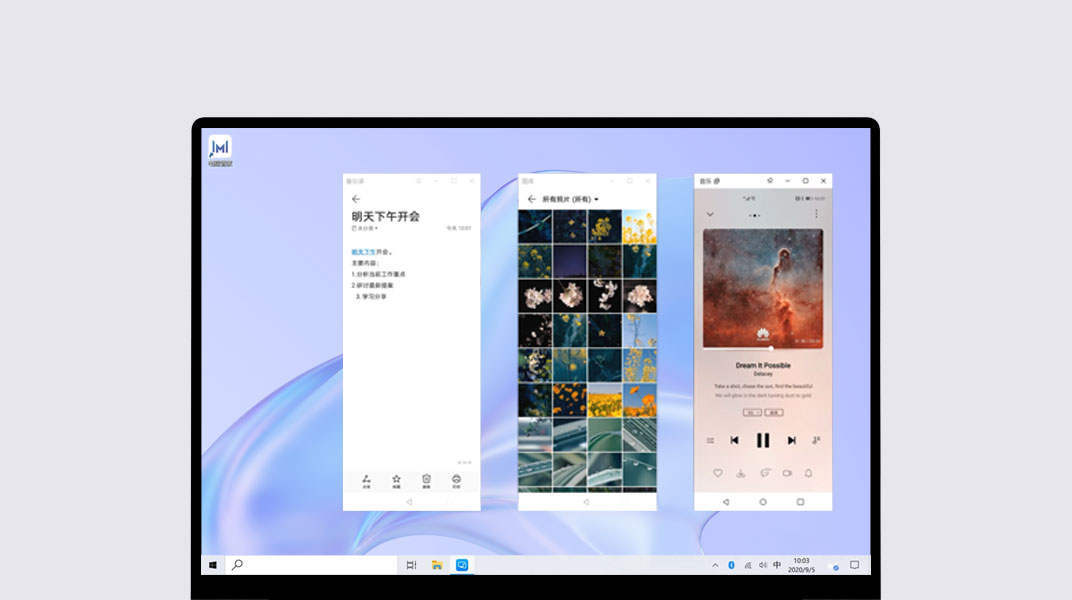The height and width of the screenshot is (600, 1072).
Task: Click the music playback progress slider
Action: coord(763,348)
